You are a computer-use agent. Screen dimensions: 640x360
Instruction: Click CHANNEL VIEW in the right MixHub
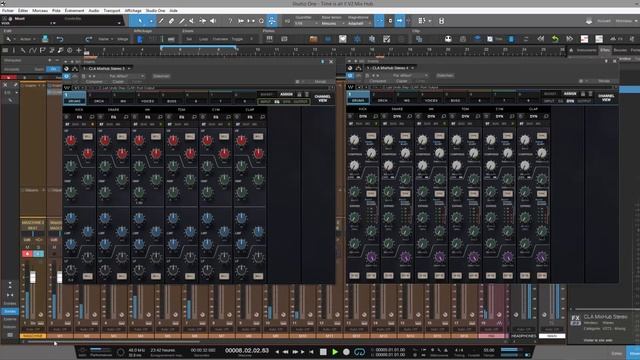(606, 98)
